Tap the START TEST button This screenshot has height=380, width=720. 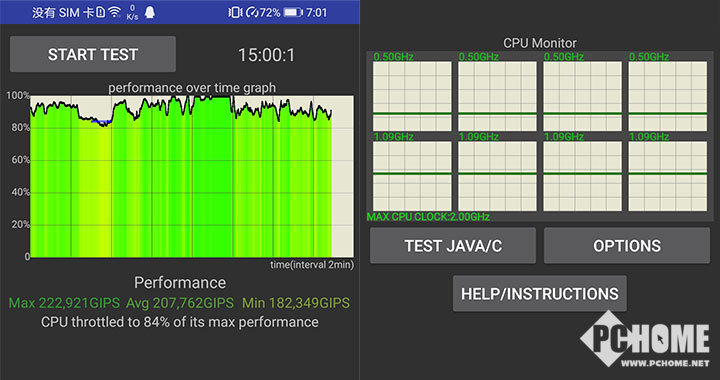pos(93,54)
